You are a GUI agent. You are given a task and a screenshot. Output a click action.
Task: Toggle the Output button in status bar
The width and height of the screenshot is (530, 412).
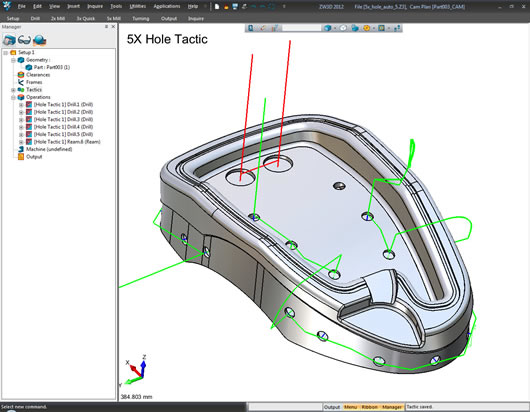(x=332, y=407)
